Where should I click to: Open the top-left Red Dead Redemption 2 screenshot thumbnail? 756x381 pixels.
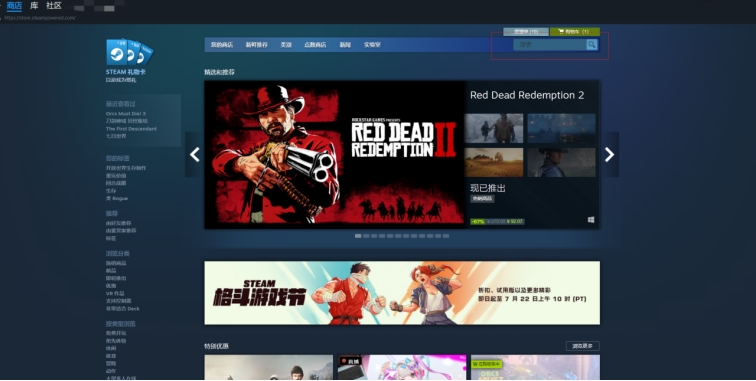coord(494,128)
